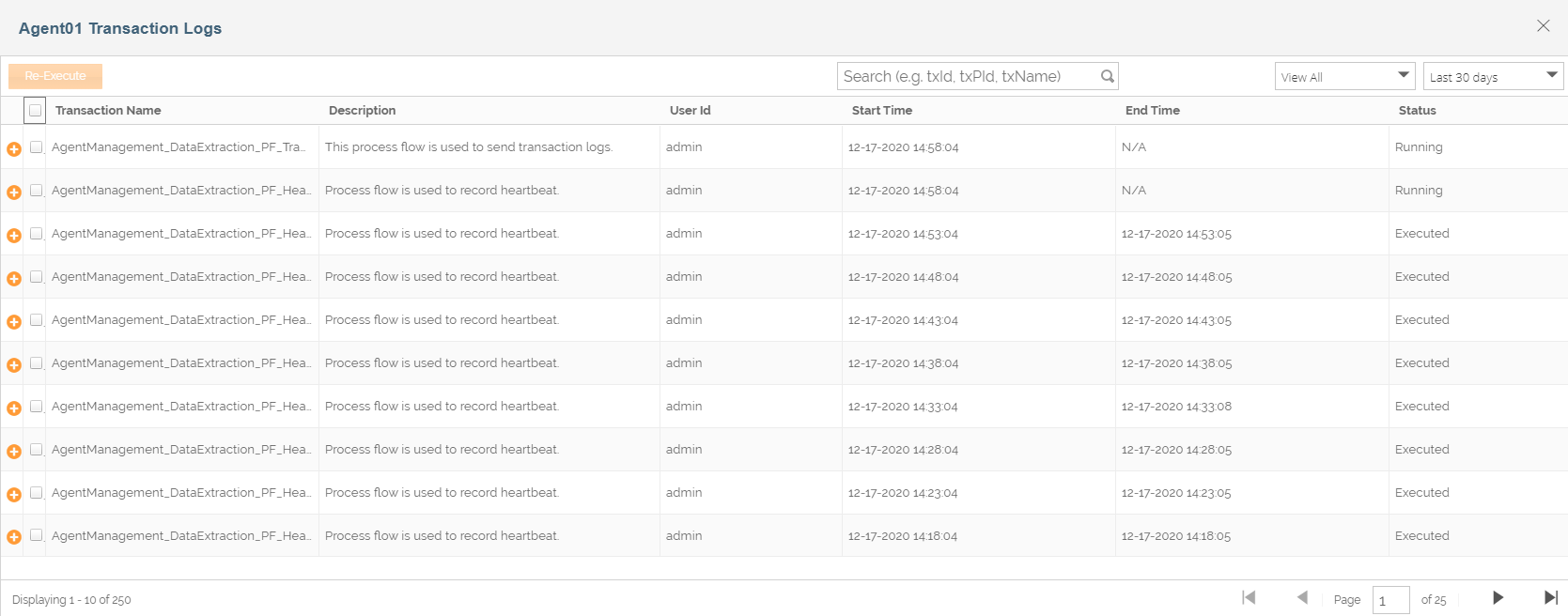Screen dimensions: 1568x616
Task: Expand details of the 14:18:04 heartbeat row
Action: point(14,537)
